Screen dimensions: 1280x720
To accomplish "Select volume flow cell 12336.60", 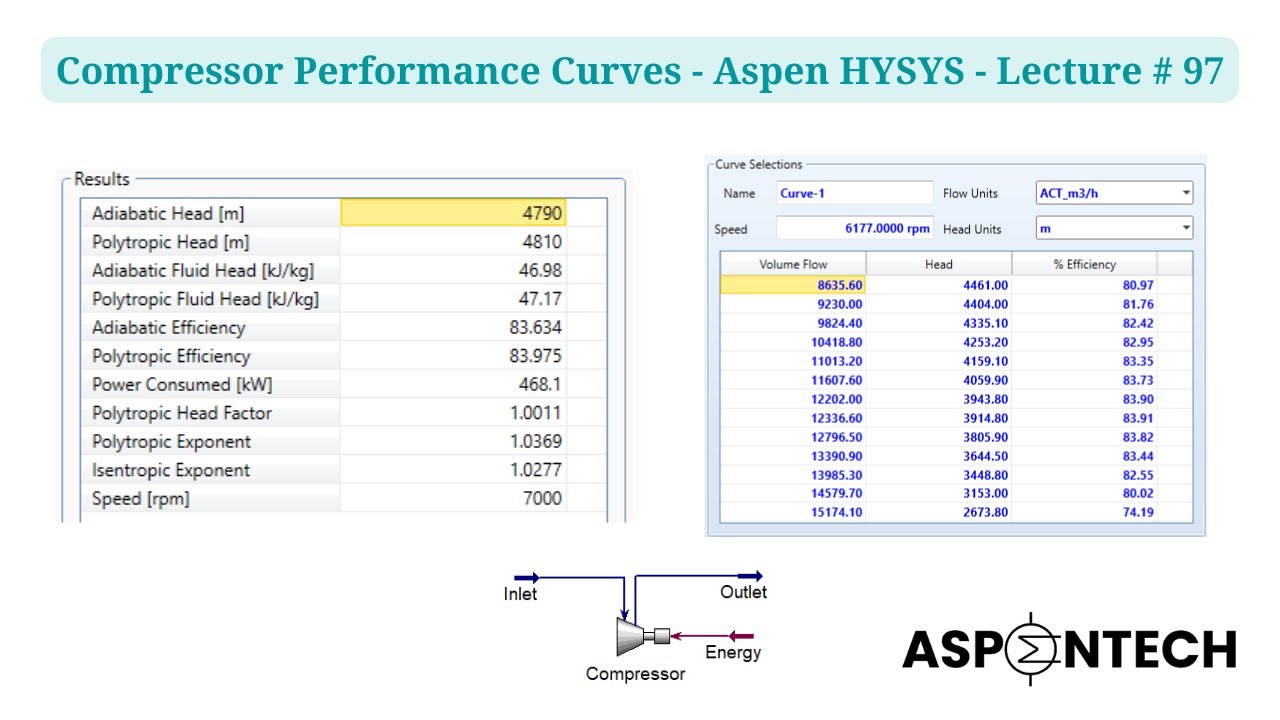I will coord(793,418).
